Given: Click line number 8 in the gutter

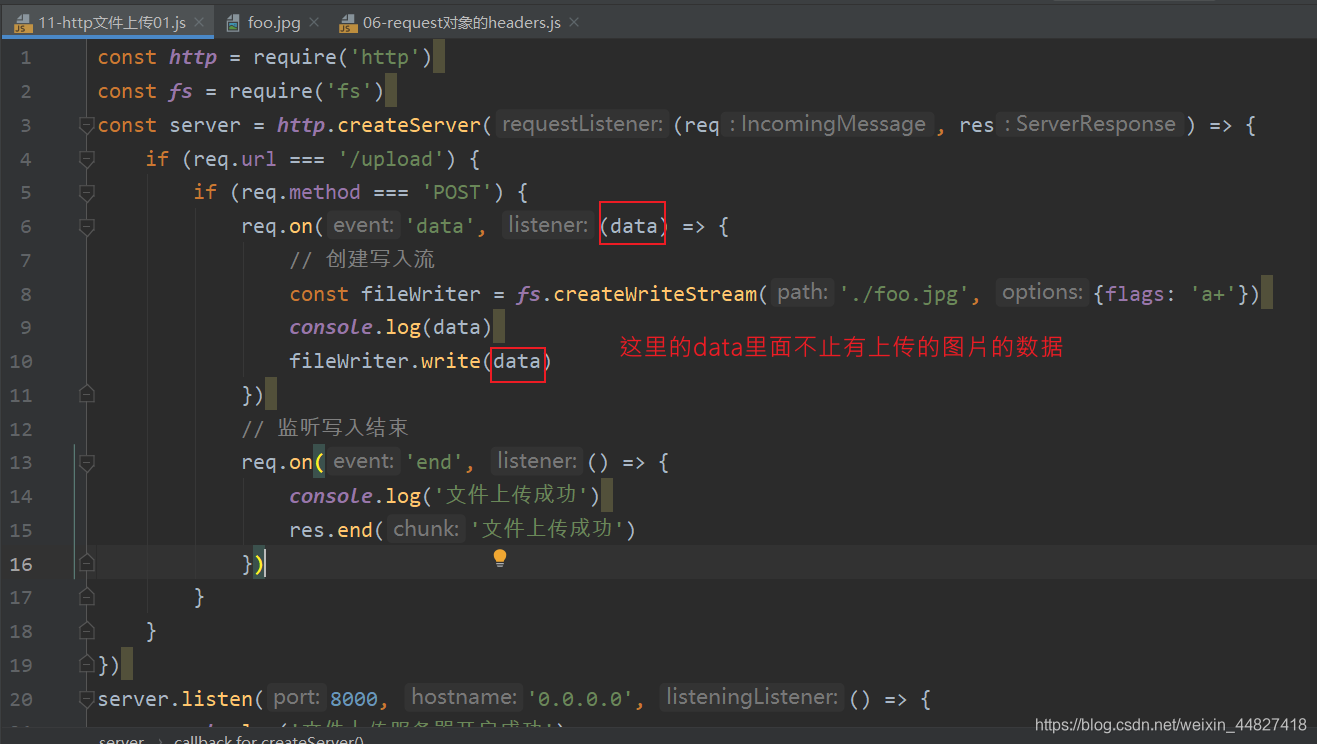Looking at the screenshot, I should pos(26,294).
